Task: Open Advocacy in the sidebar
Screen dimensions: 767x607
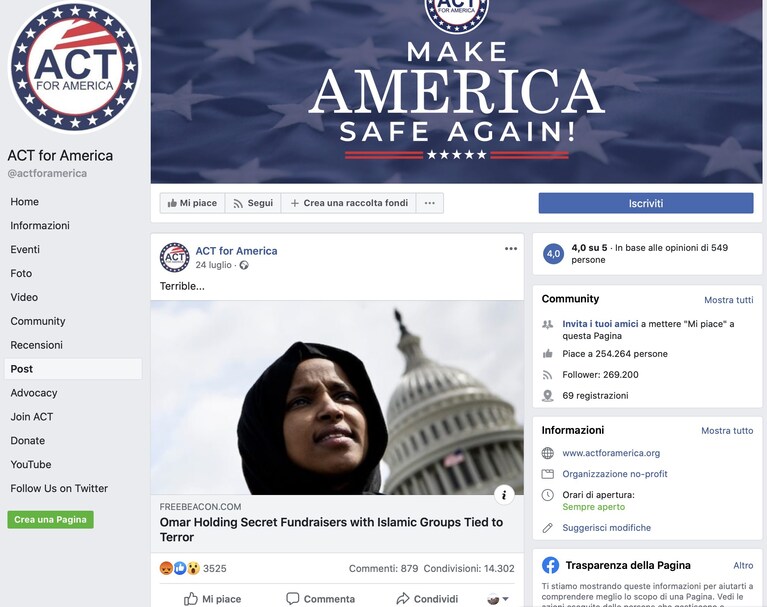Action: pyautogui.click(x=34, y=393)
